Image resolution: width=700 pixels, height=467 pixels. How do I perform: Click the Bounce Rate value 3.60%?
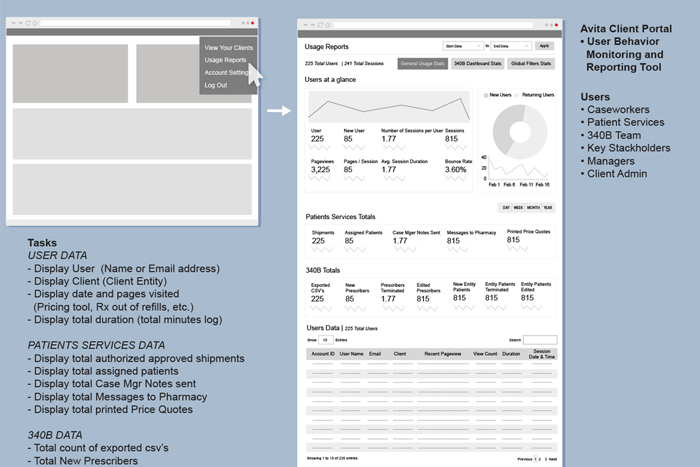pyautogui.click(x=455, y=170)
